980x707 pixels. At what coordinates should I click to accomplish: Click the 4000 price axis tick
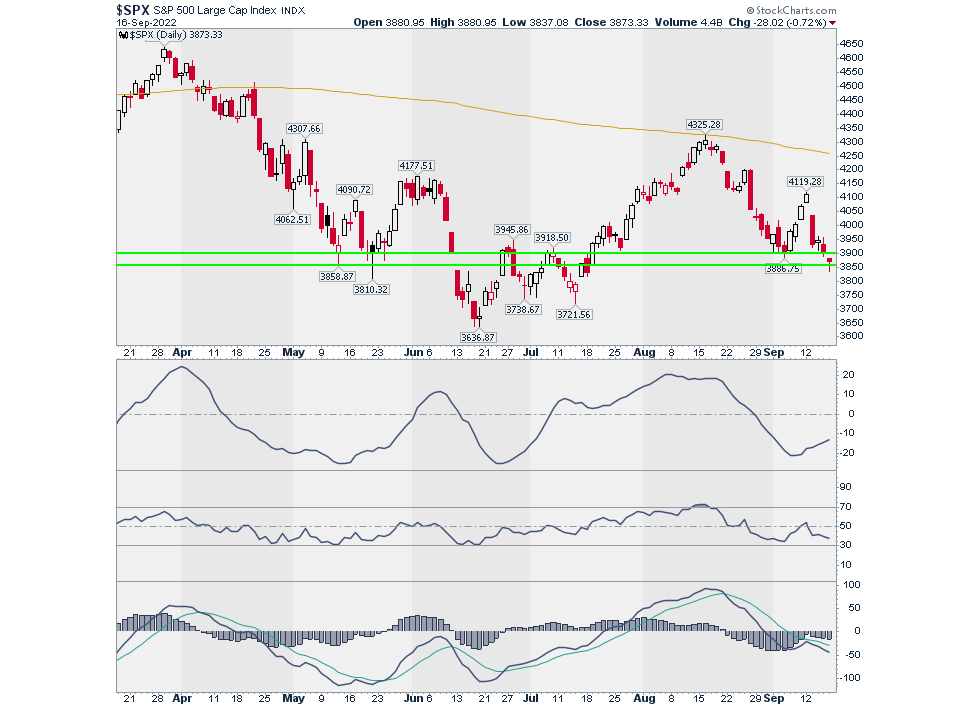[x=852, y=225]
